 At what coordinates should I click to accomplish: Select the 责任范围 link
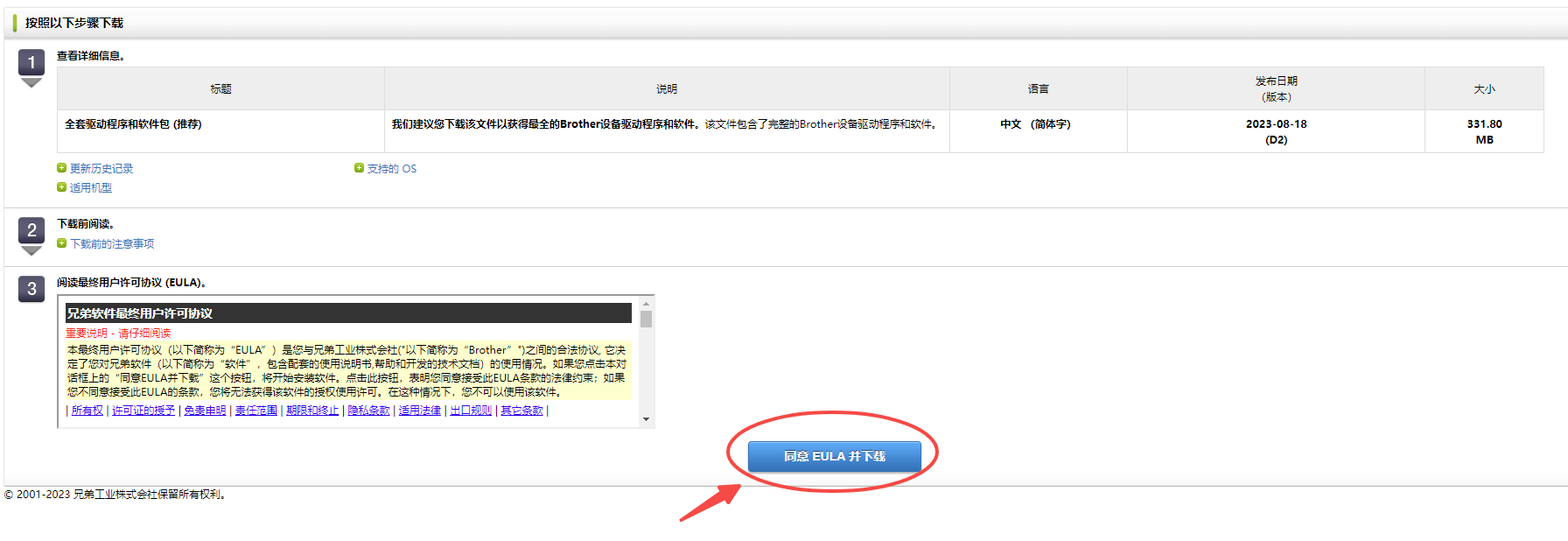click(x=256, y=411)
